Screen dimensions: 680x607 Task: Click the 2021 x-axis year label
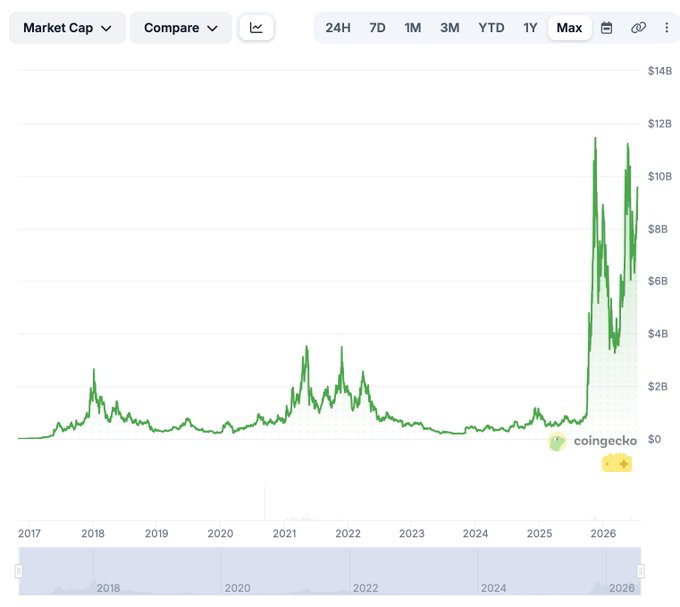pos(284,533)
